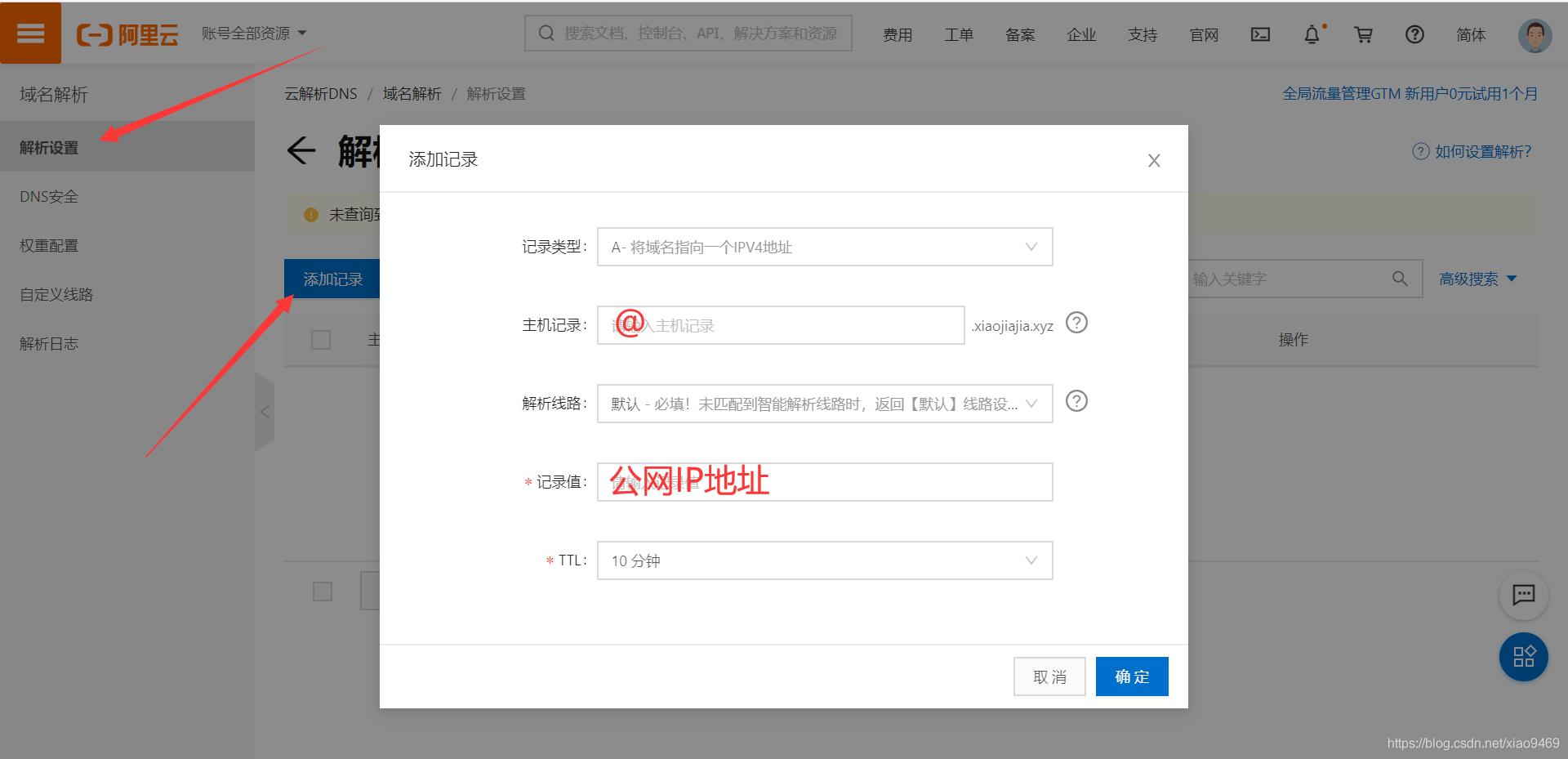
Task: Click the back arrow beside the page title
Action: 301,150
